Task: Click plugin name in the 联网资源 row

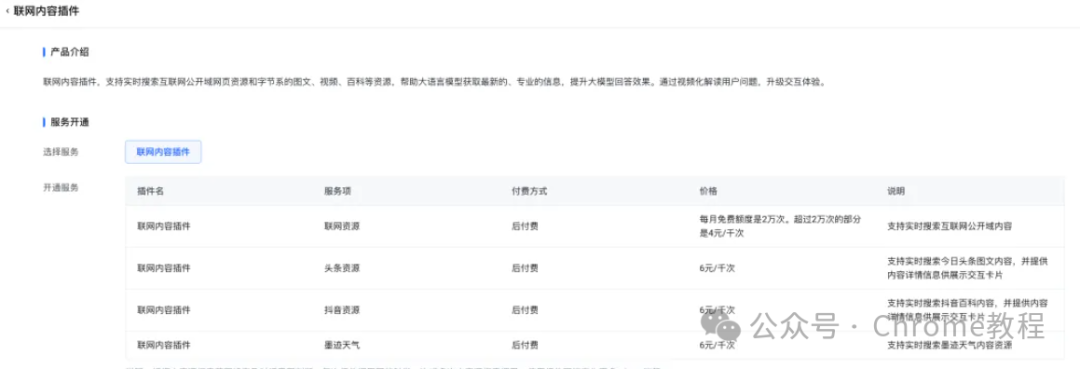Action: [164, 226]
